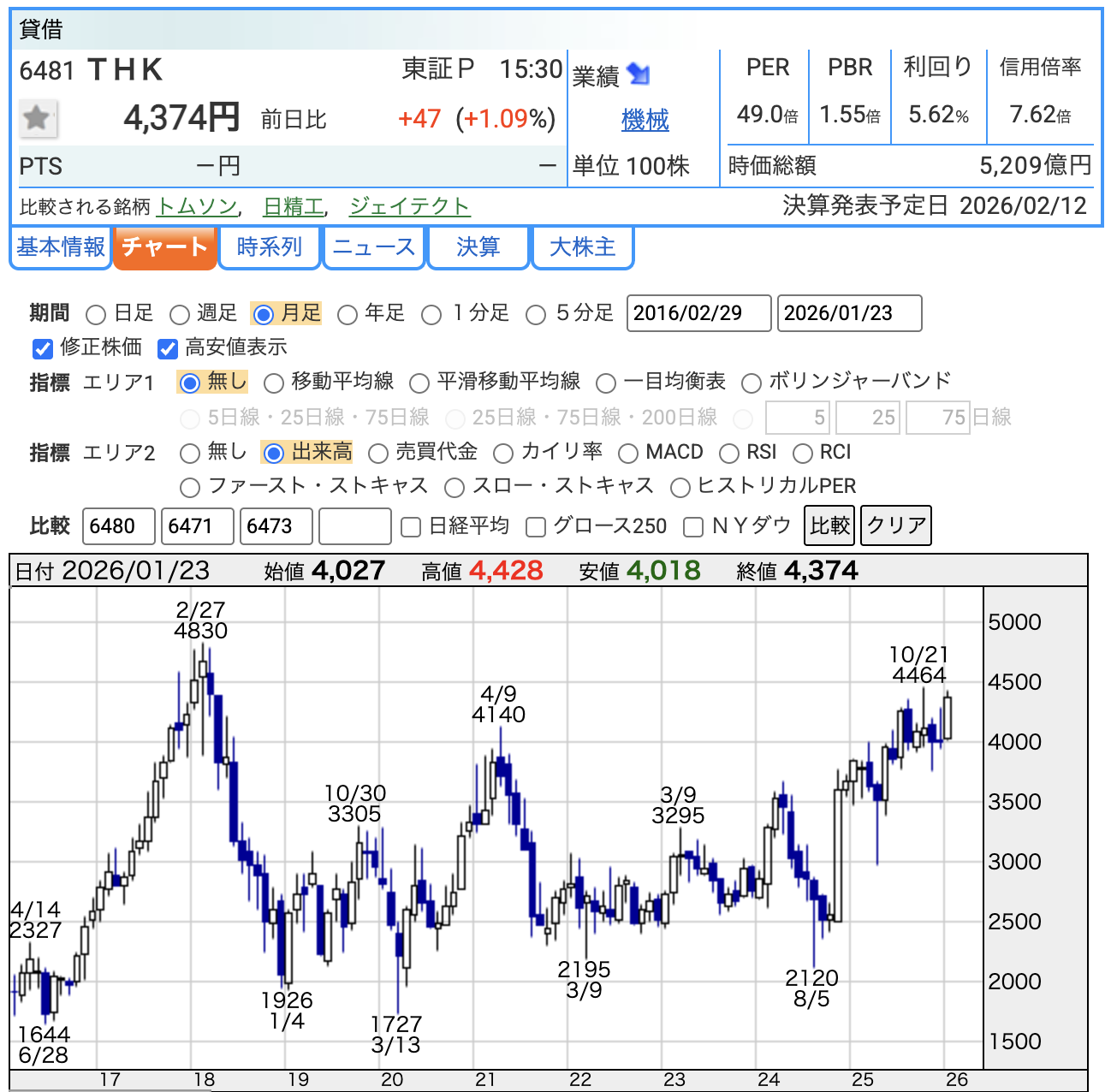Select the ボリンジャーバンド indicator
The width and height of the screenshot is (1111, 1092).
[751, 383]
